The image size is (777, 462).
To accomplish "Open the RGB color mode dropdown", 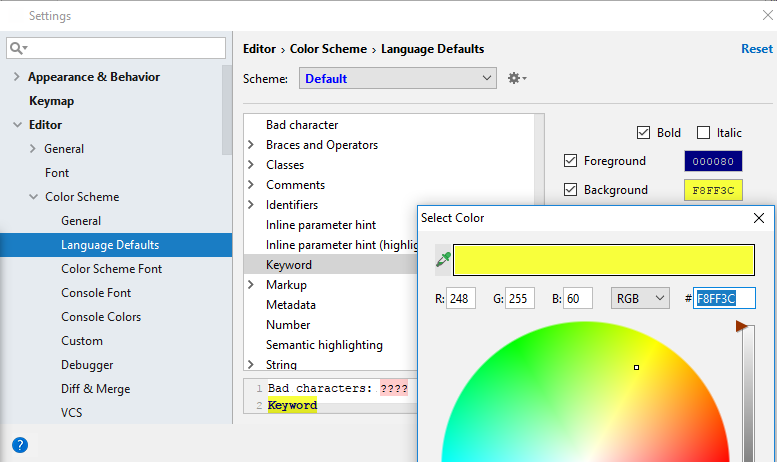I will click(x=640, y=298).
